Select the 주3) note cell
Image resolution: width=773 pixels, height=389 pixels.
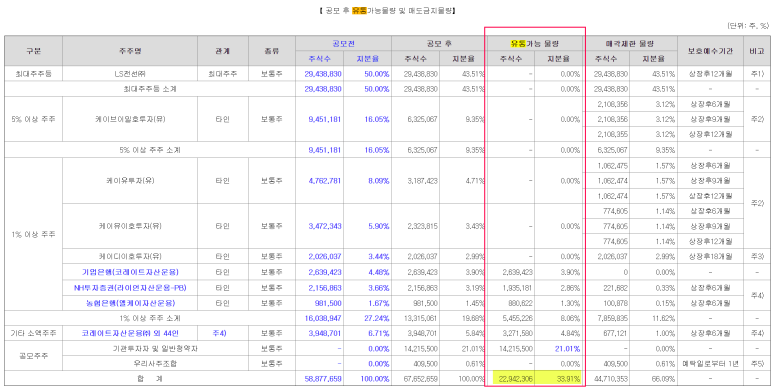pyautogui.click(x=756, y=257)
